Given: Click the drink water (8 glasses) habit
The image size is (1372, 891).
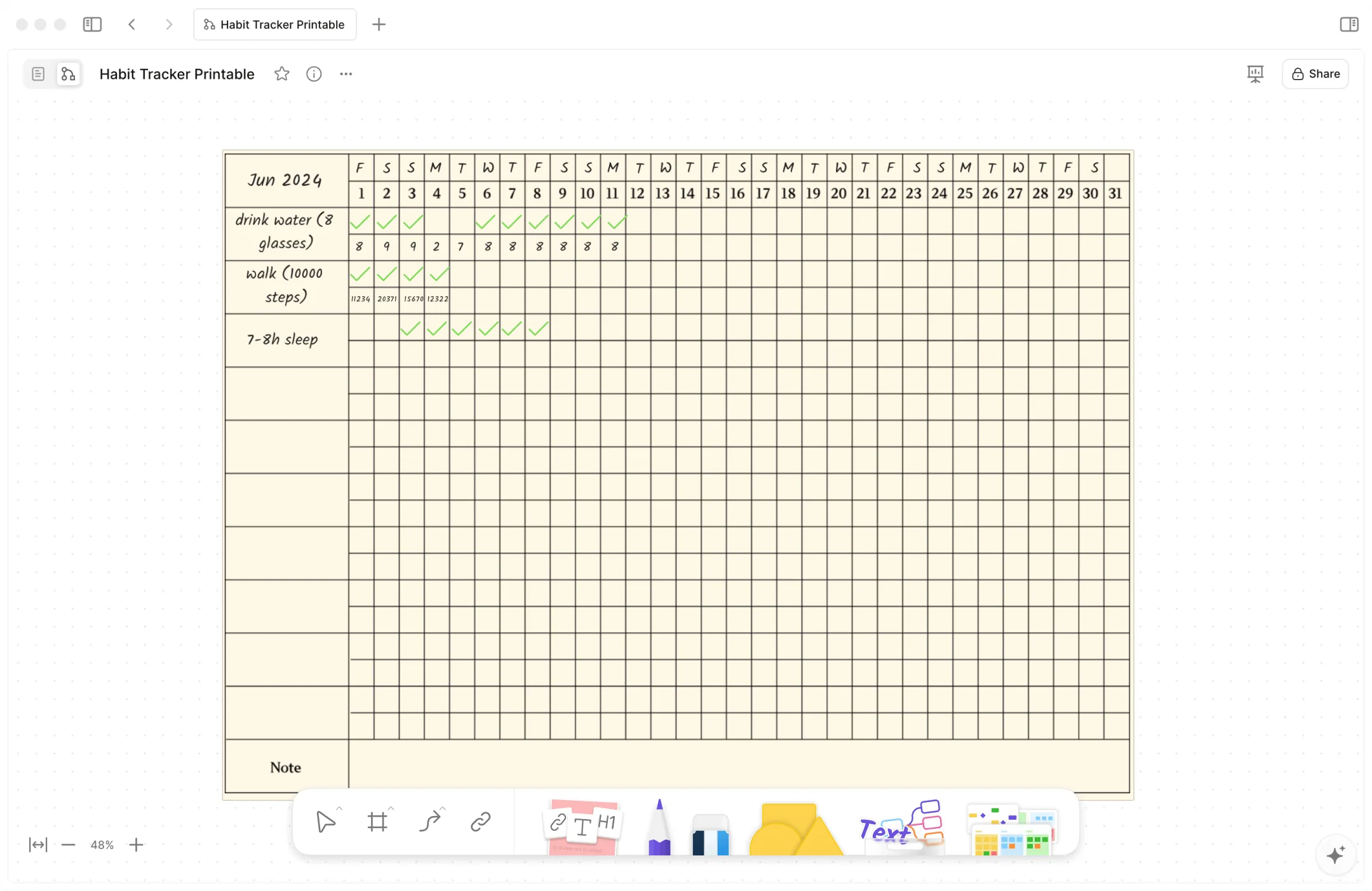Looking at the screenshot, I should [x=285, y=231].
